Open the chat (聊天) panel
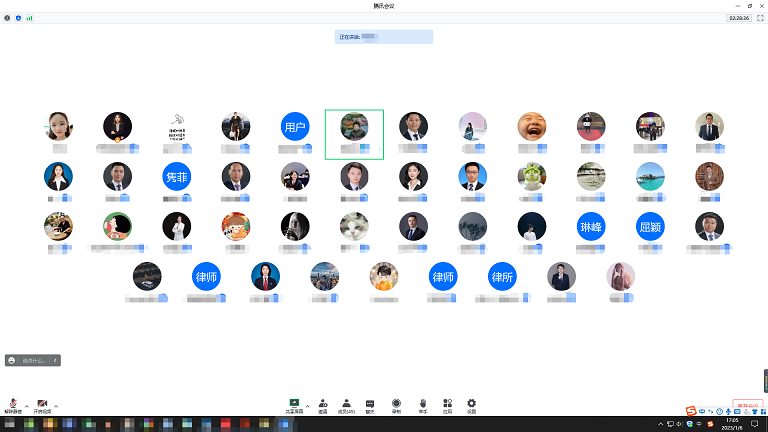Screen dimensions: 768x432 click(x=370, y=404)
